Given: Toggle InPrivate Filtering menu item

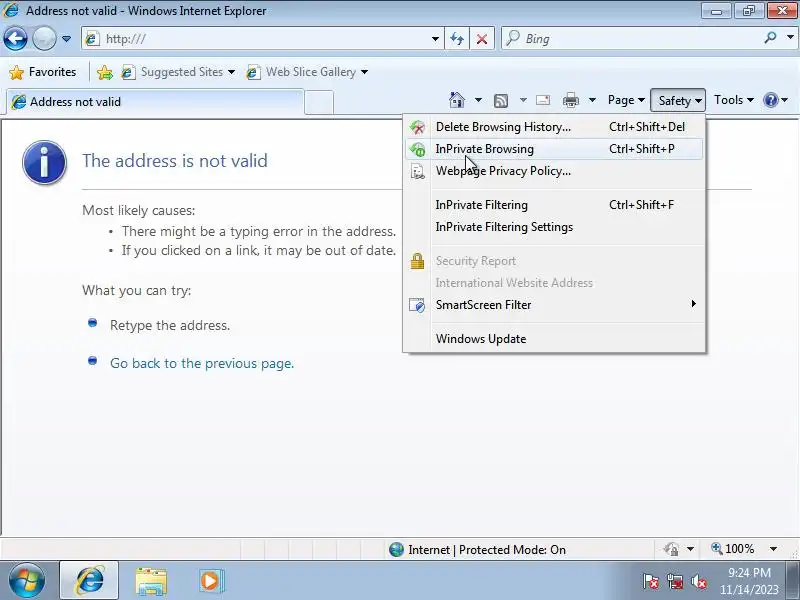Looking at the screenshot, I should 554,205.
